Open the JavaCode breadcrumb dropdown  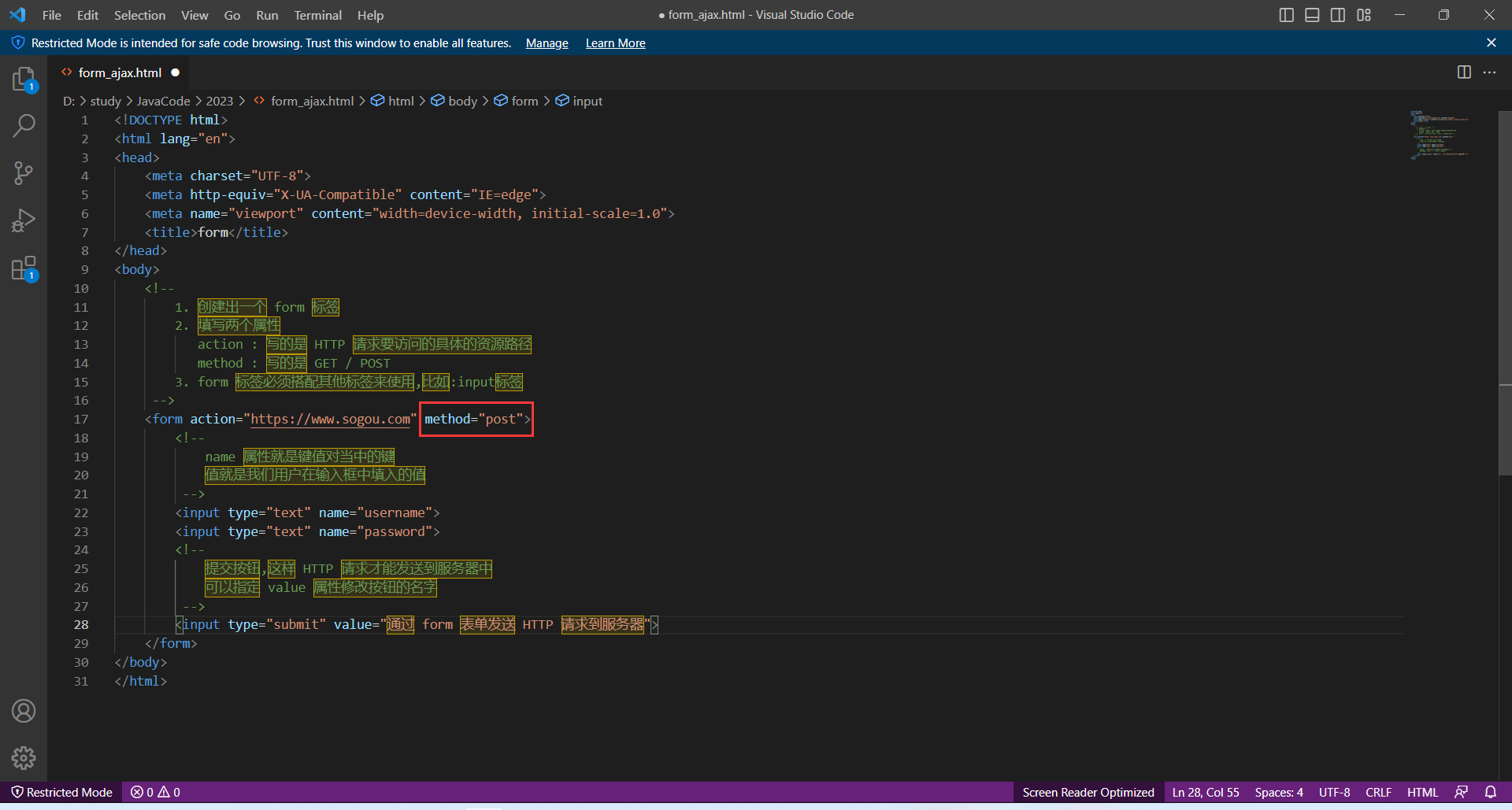click(163, 101)
